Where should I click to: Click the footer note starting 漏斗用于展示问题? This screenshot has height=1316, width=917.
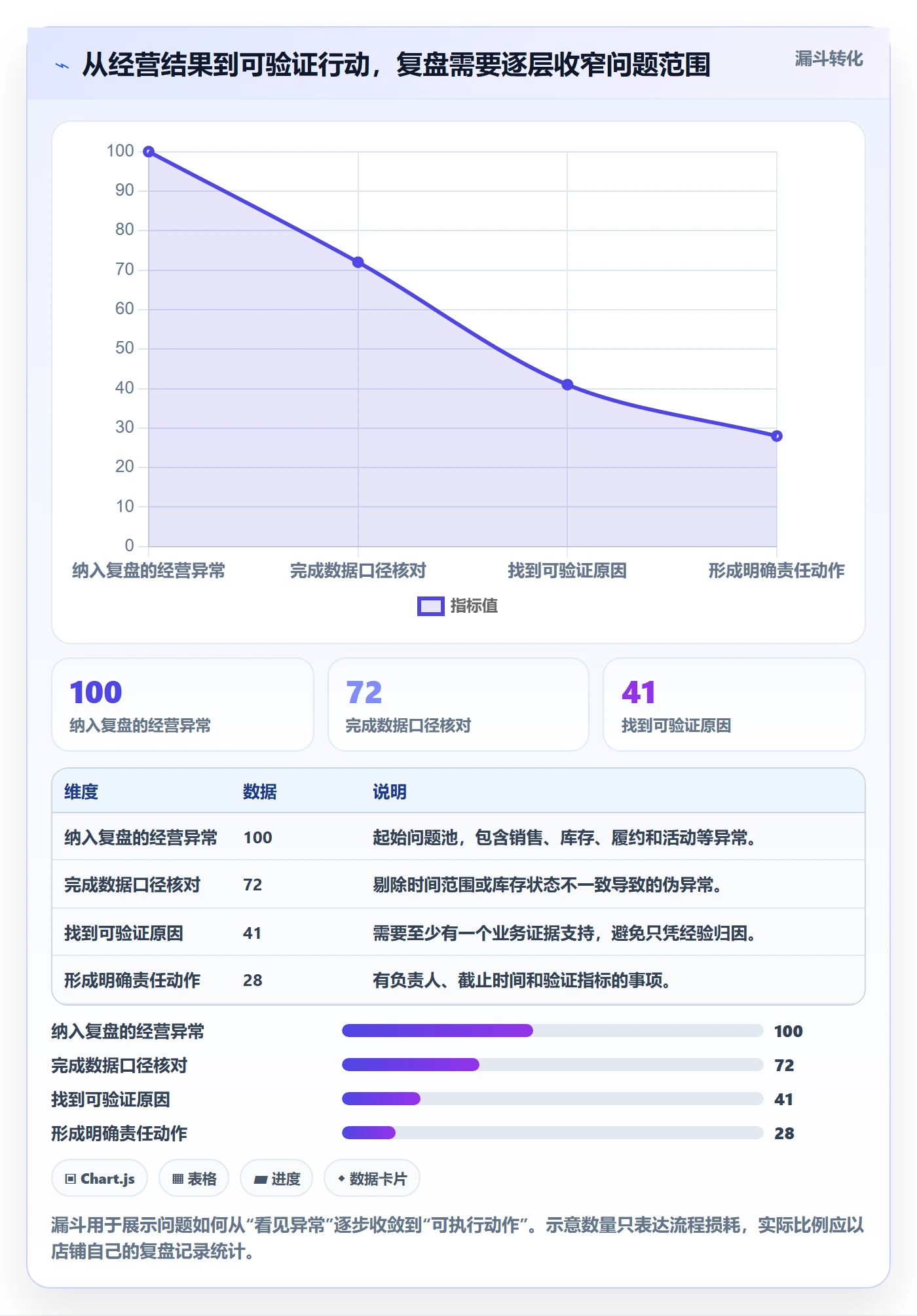458,1239
